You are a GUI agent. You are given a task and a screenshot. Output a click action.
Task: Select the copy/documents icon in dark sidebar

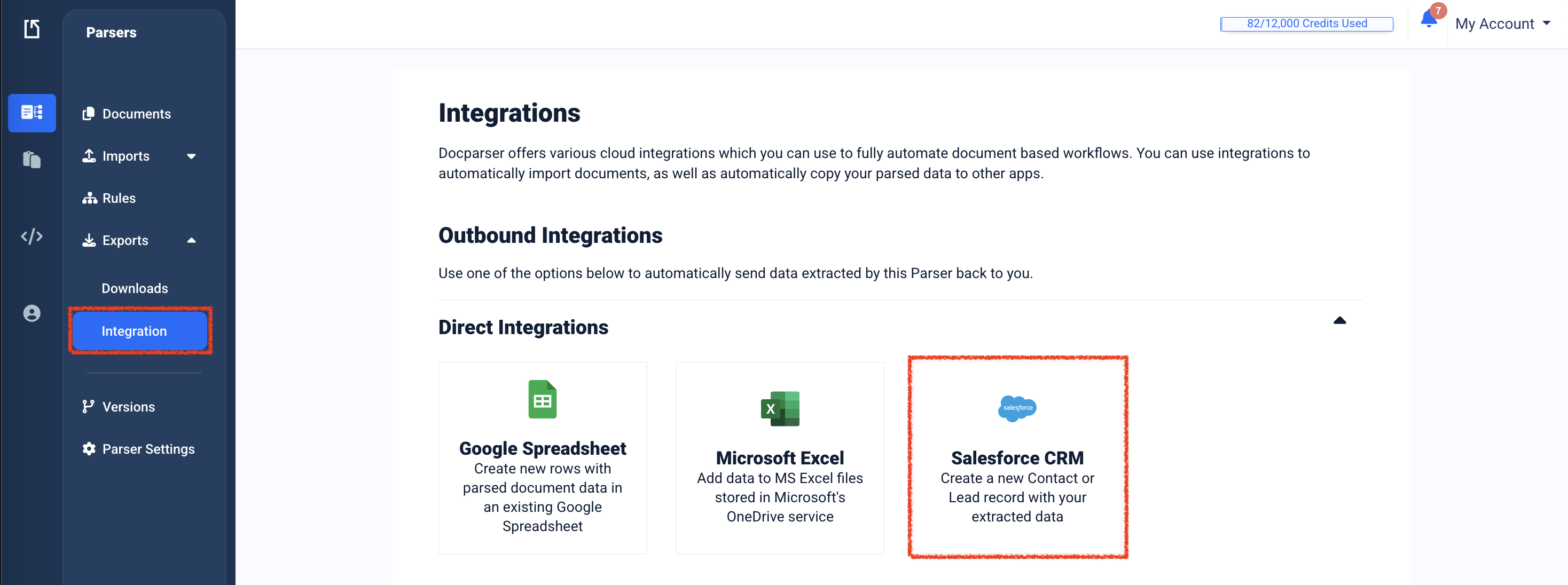tap(32, 159)
